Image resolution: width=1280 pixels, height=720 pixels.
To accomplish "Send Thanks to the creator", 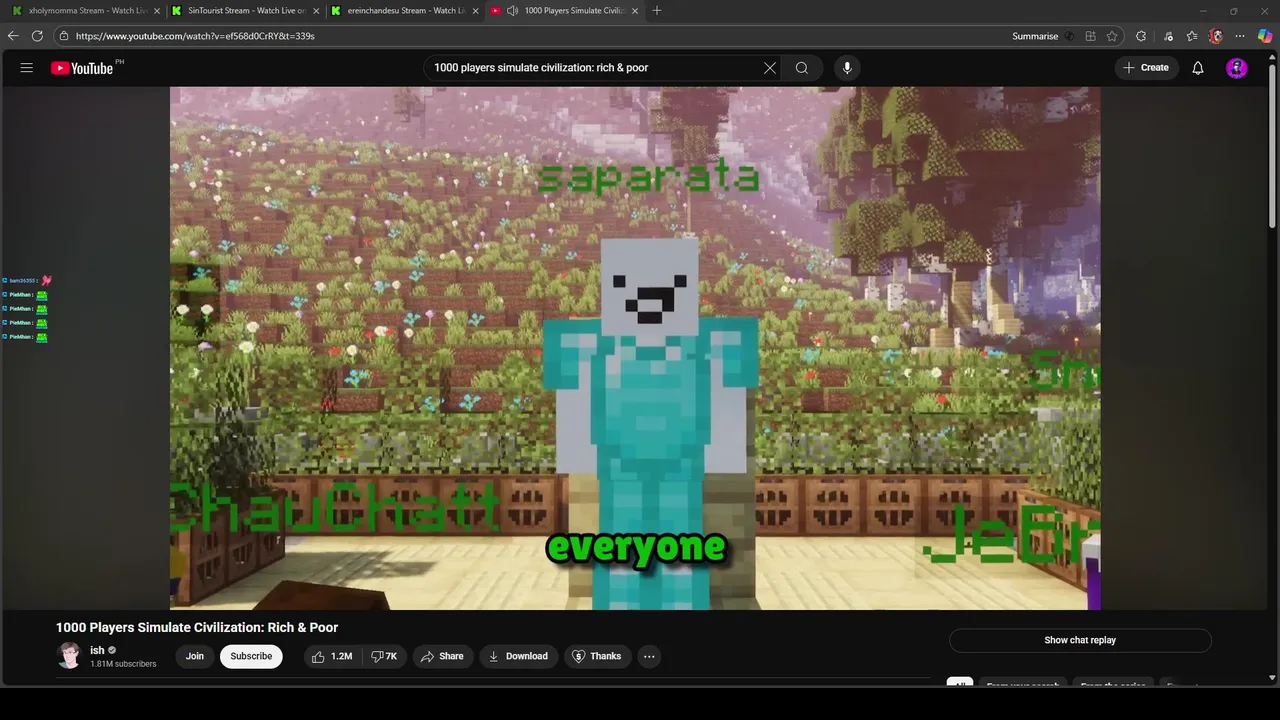I will click(597, 656).
